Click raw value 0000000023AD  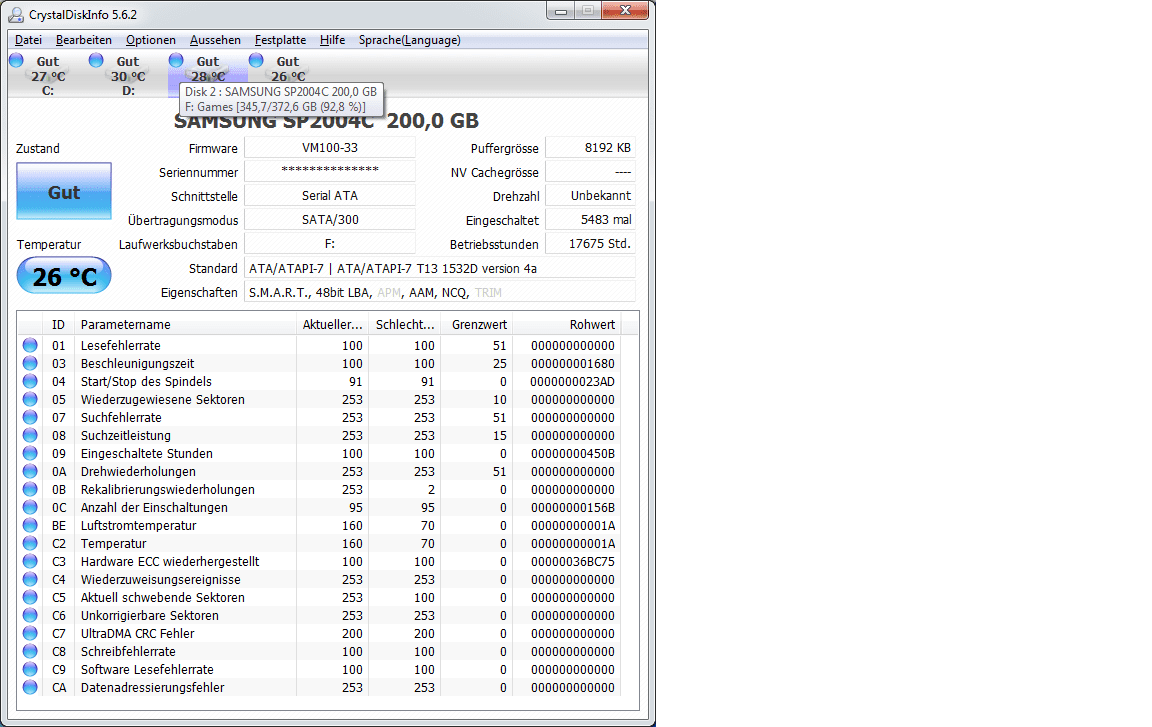click(x=572, y=381)
